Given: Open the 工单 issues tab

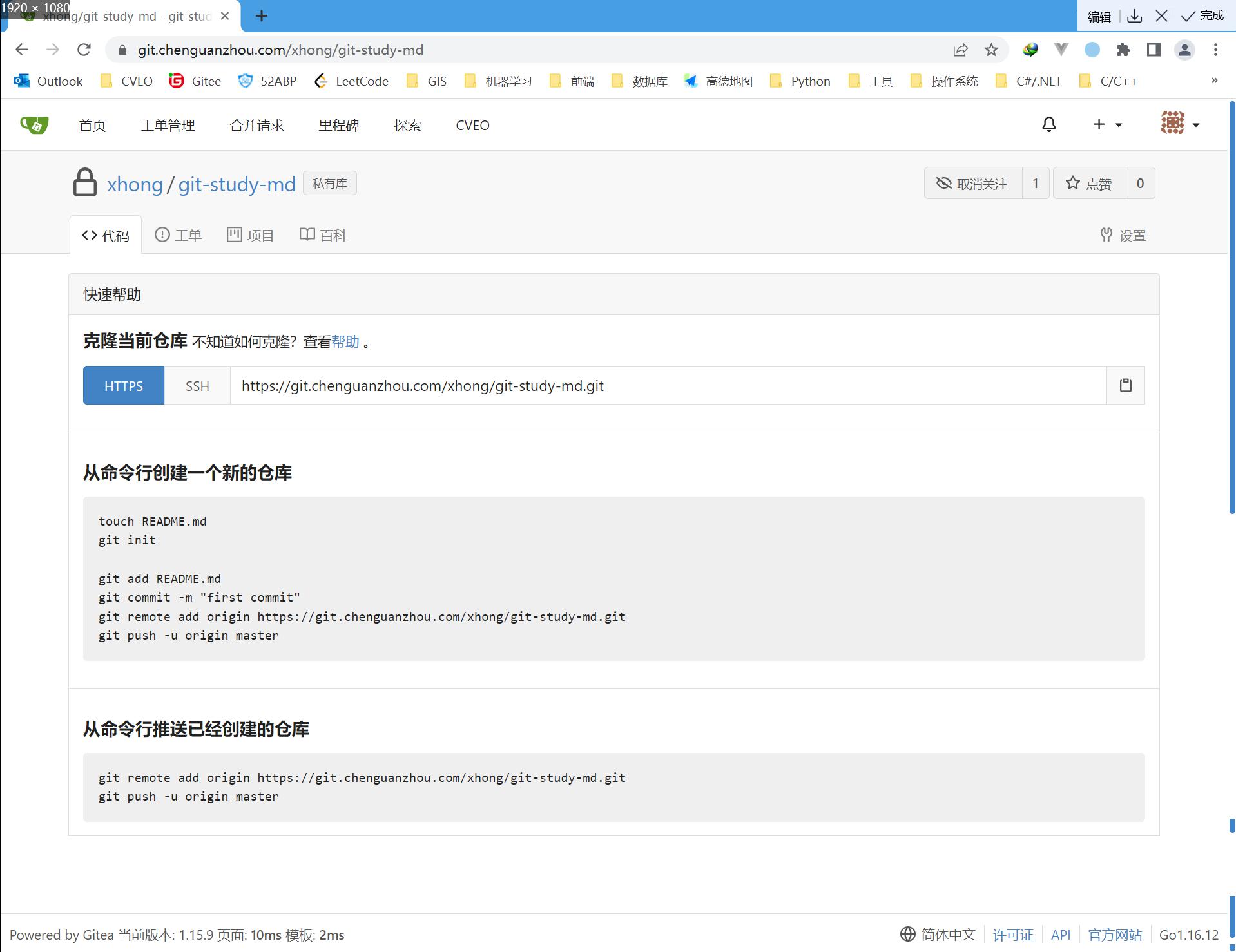Looking at the screenshot, I should pyautogui.click(x=179, y=236).
